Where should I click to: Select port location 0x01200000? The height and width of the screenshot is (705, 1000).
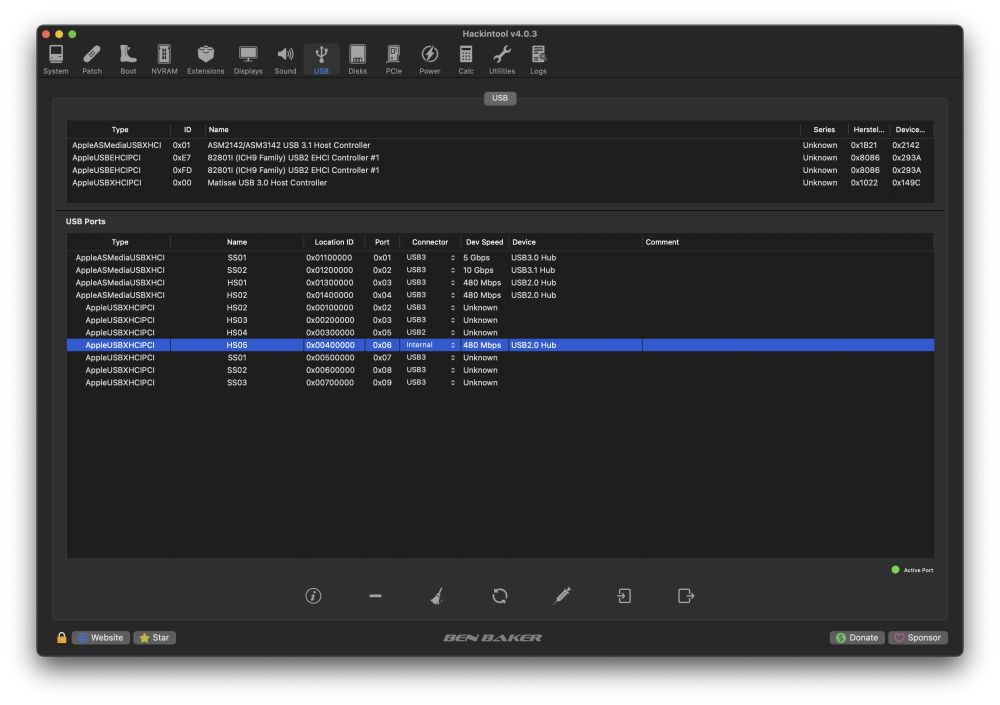tap(329, 270)
